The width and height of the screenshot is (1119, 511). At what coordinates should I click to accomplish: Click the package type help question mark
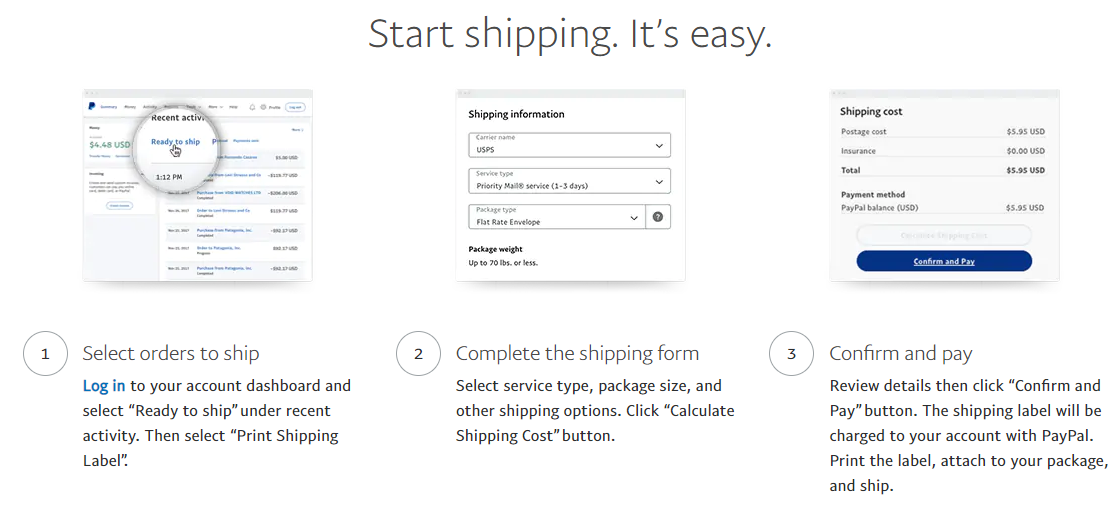tap(657, 217)
